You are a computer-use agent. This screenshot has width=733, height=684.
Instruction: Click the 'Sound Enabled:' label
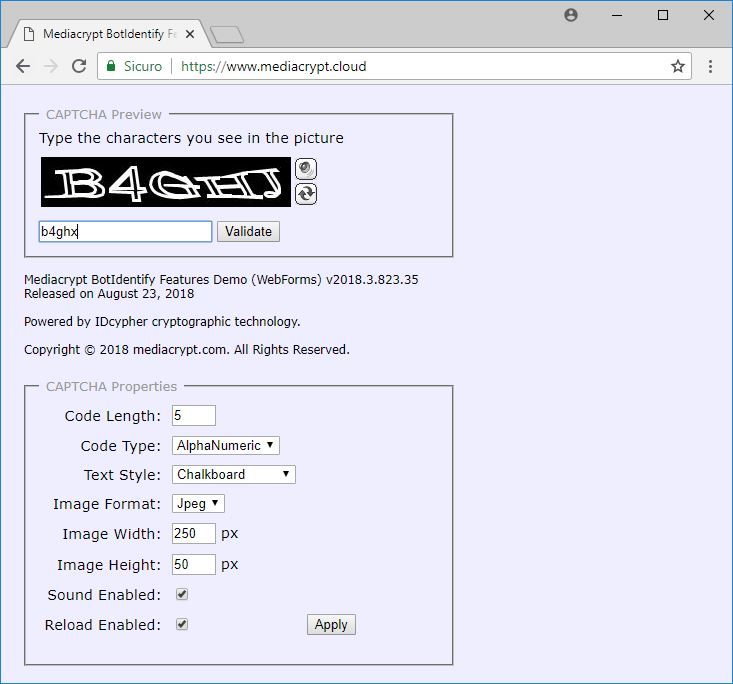[104, 595]
